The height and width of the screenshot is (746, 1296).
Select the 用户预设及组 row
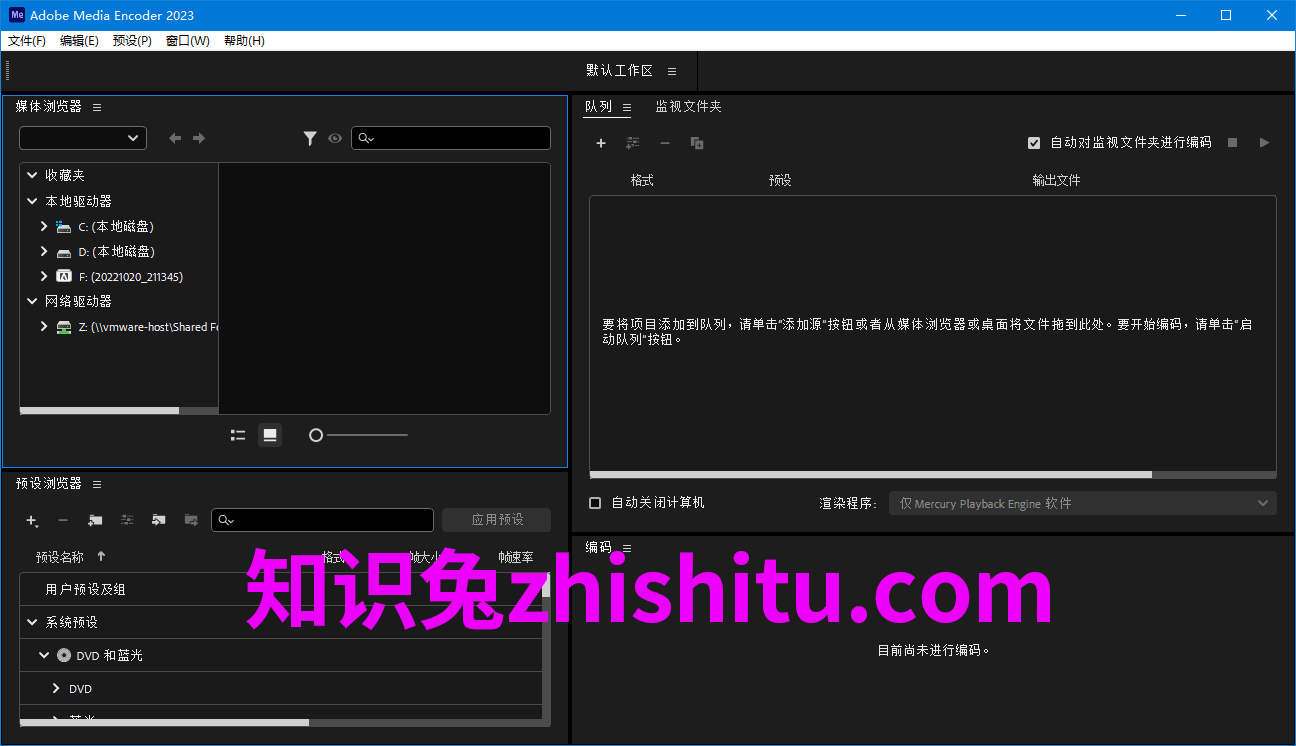[281, 589]
